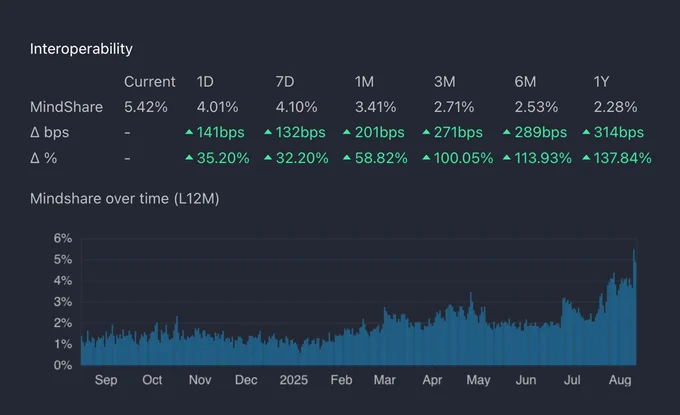The image size is (680, 415).
Task: Select the 7D column header
Action: tap(285, 82)
